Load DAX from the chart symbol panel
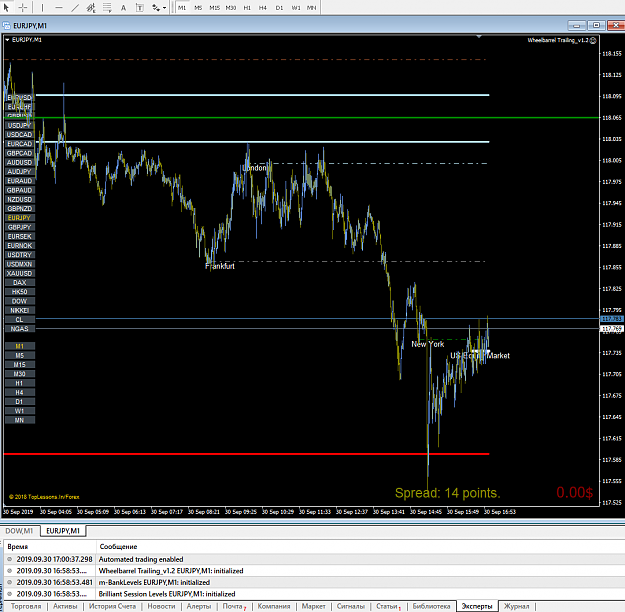625x612 pixels. tap(19, 283)
